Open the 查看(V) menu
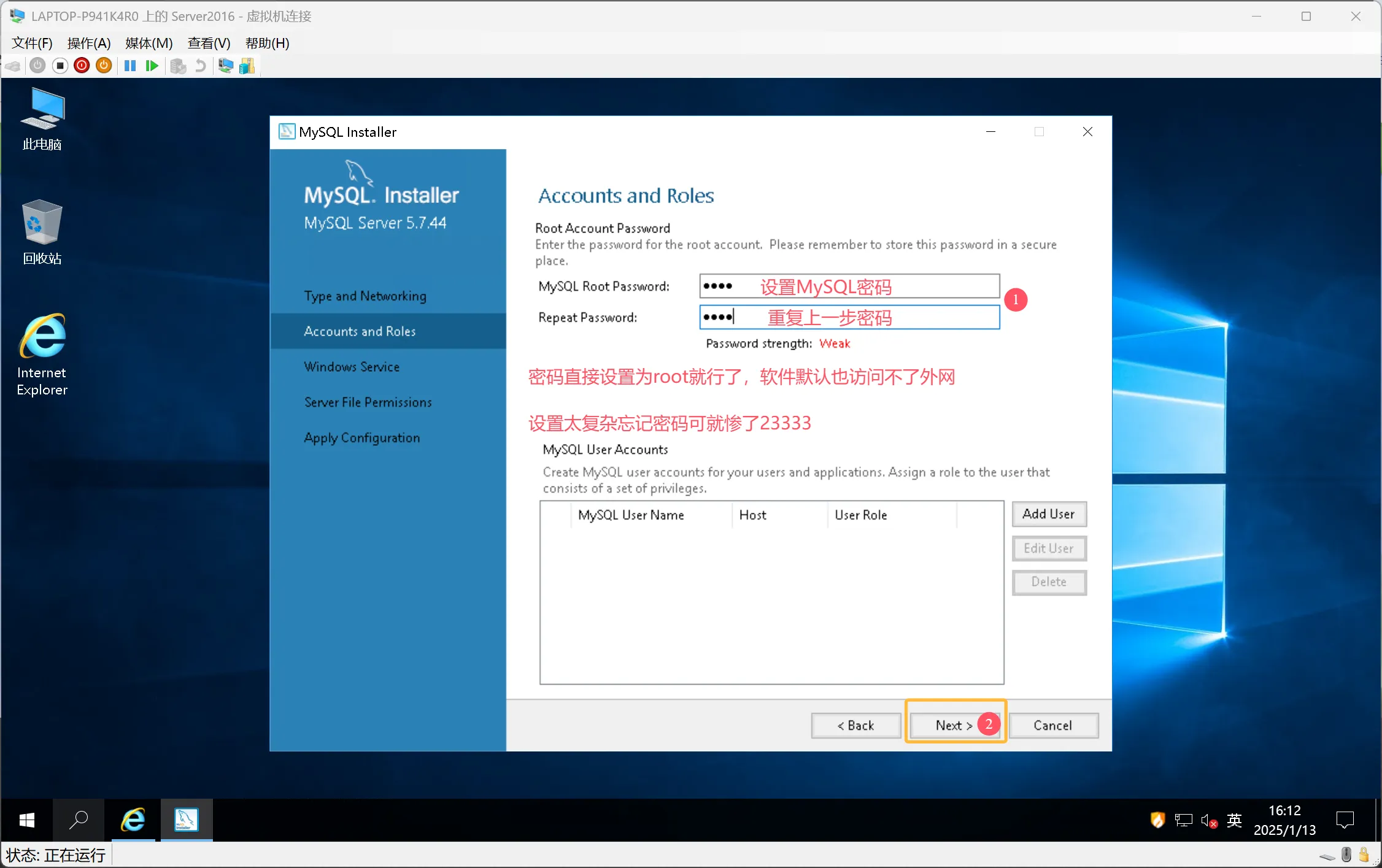The width and height of the screenshot is (1382, 868). pos(209,43)
